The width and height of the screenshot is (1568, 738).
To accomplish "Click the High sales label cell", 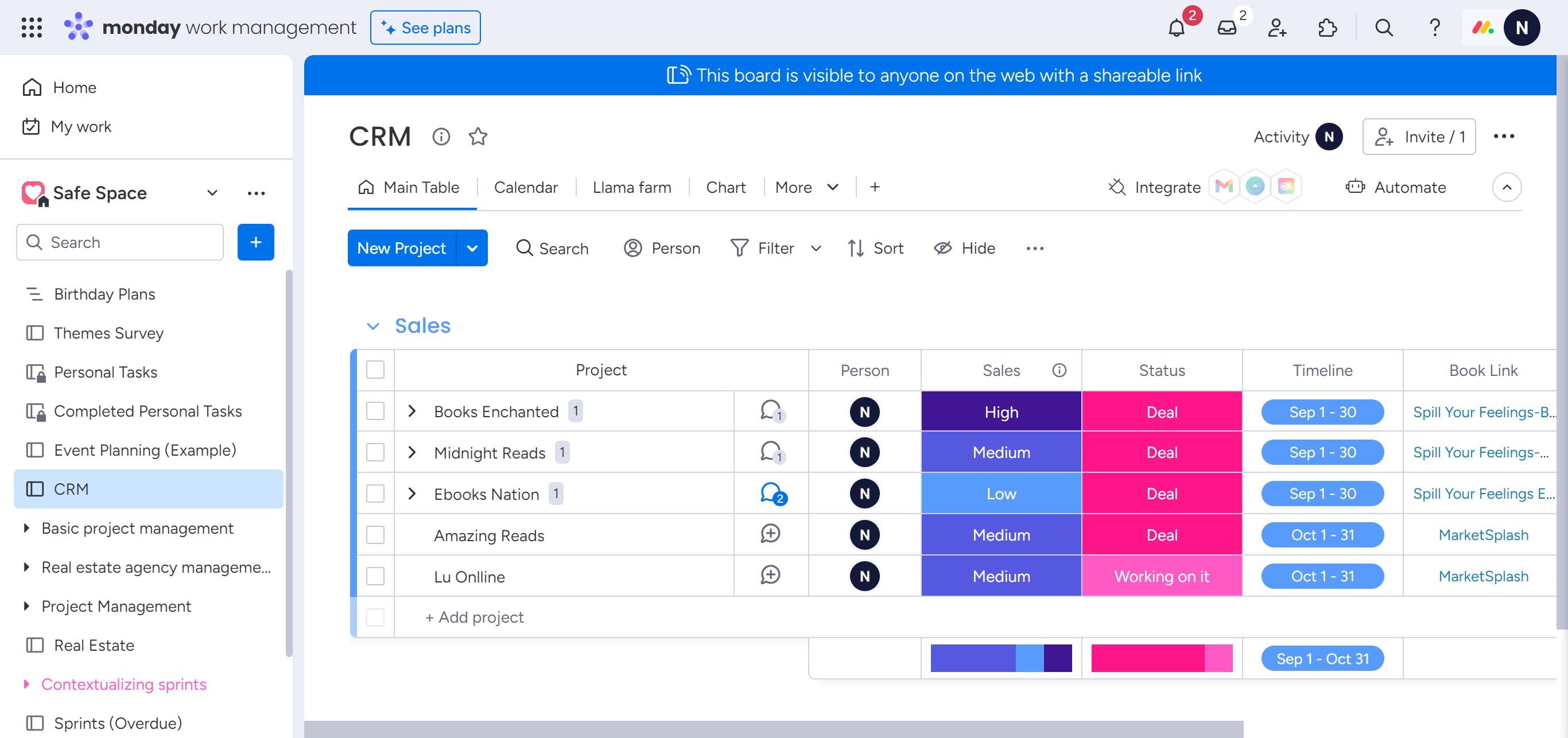I will click(x=1001, y=412).
